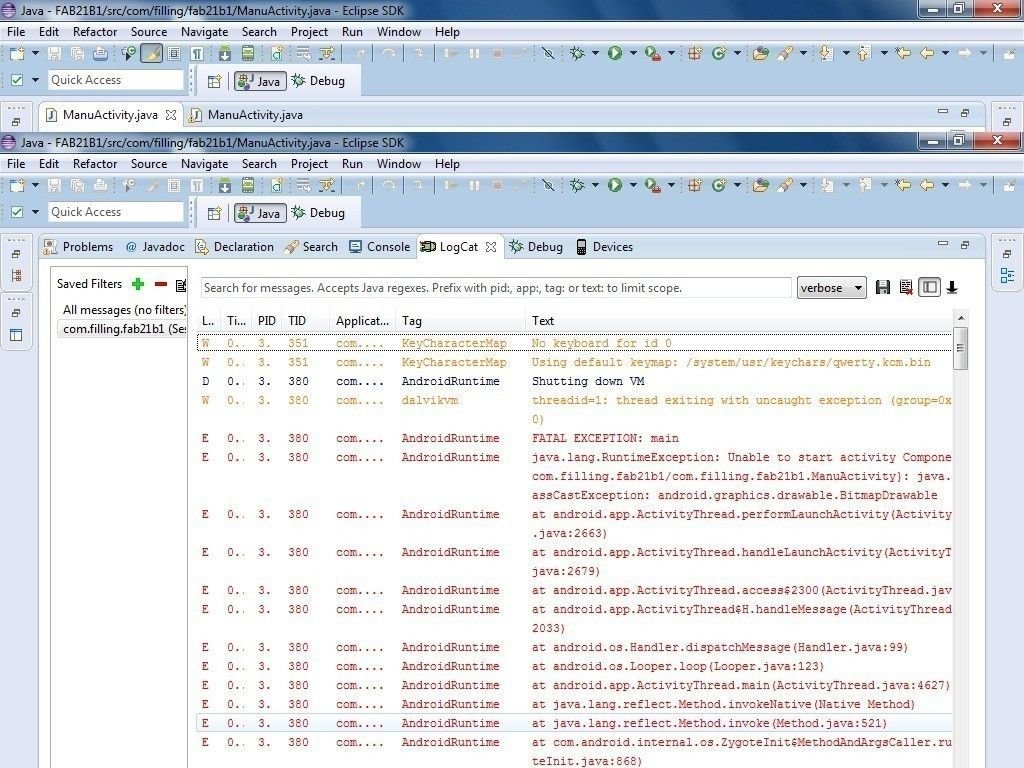Toggle Block Selection mode in the back Eclipse toolbar
The width and height of the screenshot is (1024, 768).
point(174,54)
